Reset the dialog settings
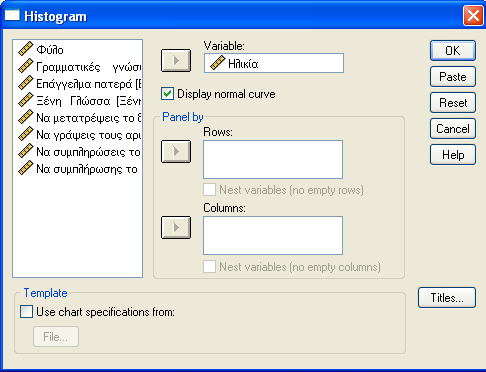This screenshot has width=486, height=372. pos(453,103)
